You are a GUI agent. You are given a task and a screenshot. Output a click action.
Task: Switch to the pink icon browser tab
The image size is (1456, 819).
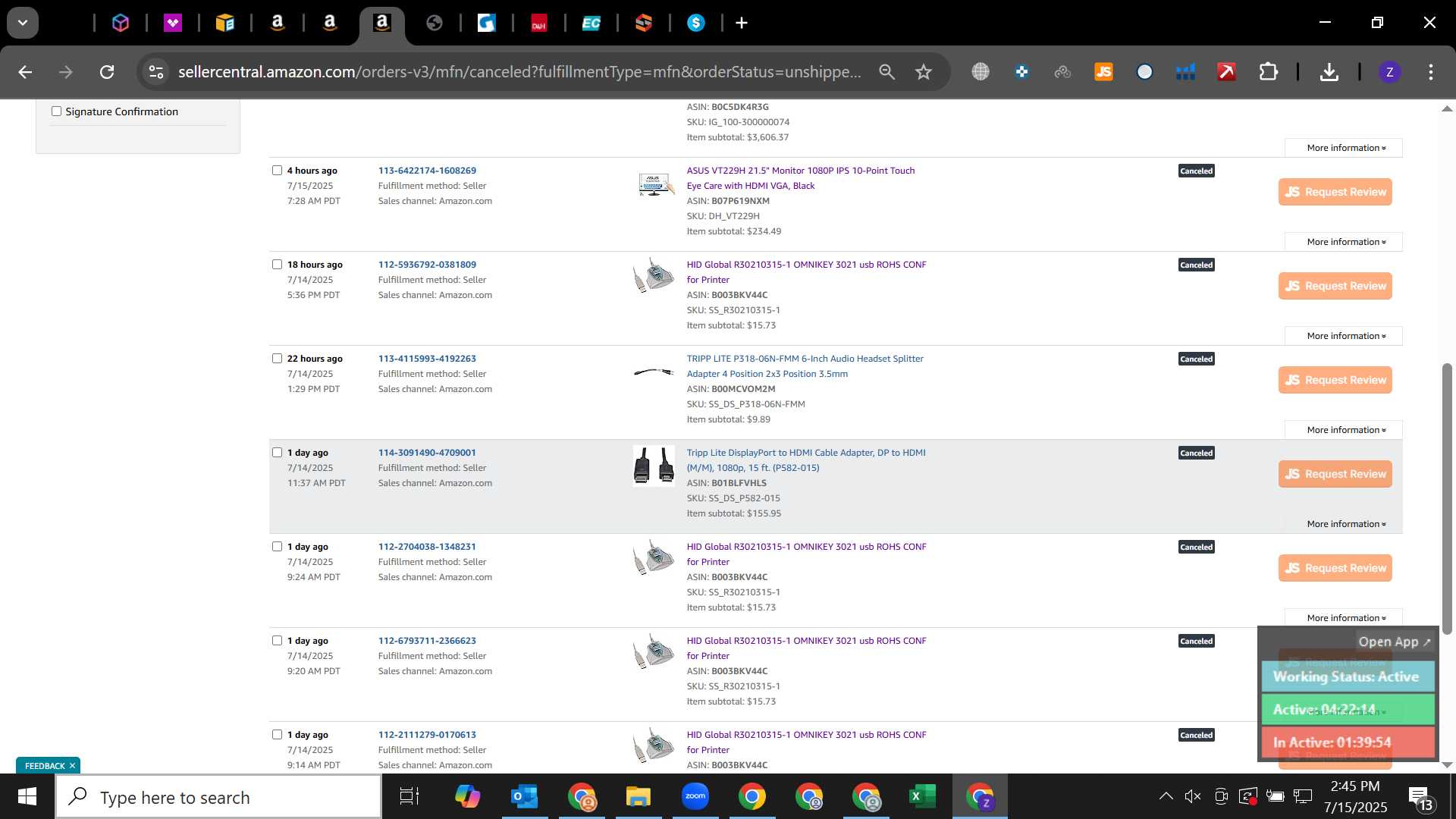(x=173, y=24)
